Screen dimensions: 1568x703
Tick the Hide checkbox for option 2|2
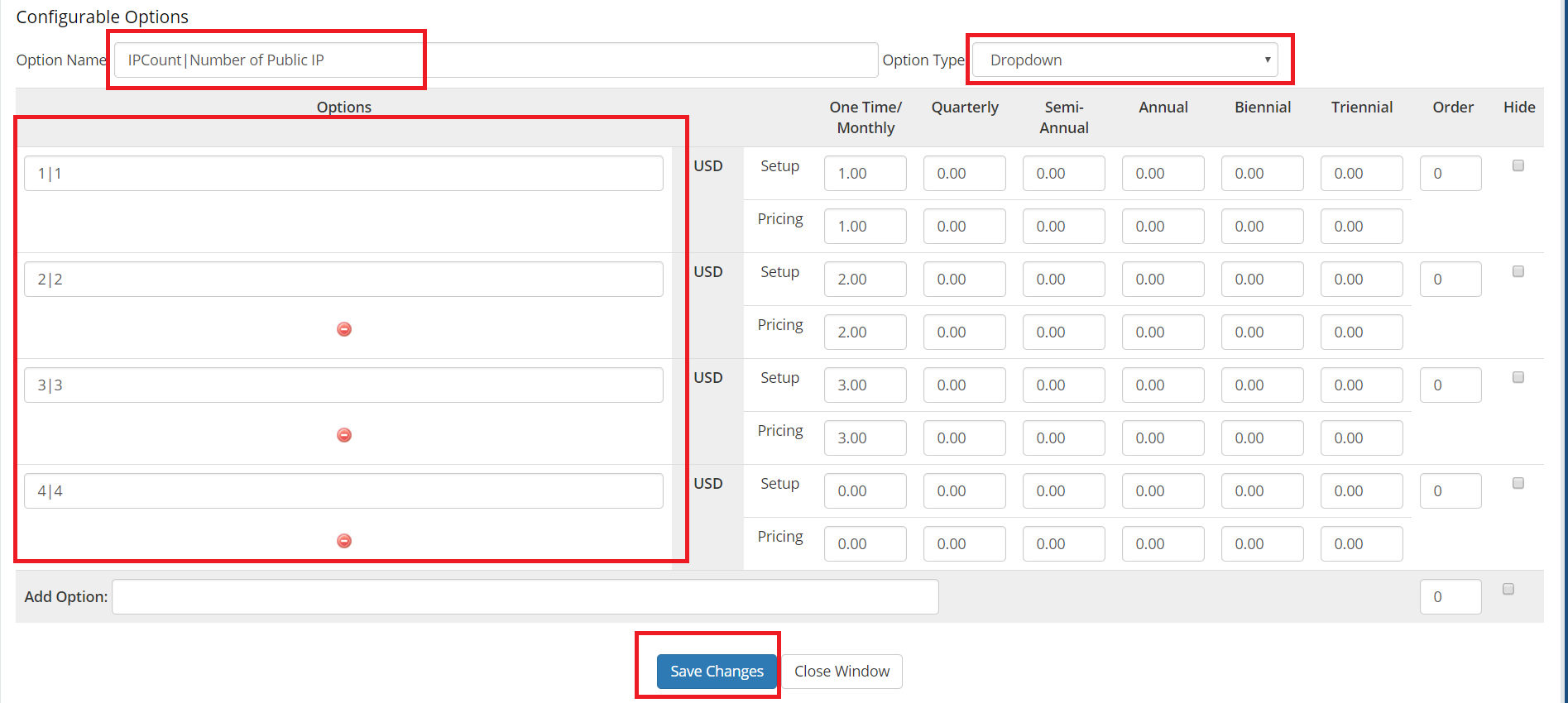click(1518, 271)
